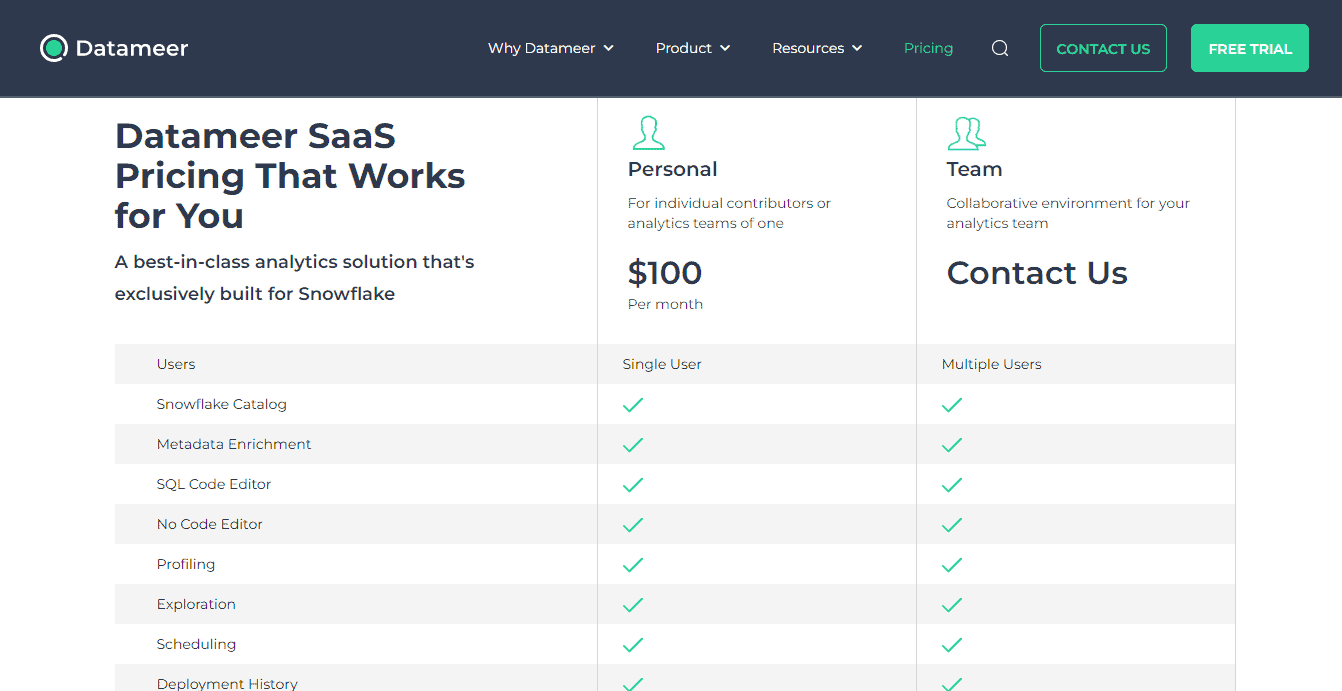Open the Pricing nav item
This screenshot has width=1342, height=691.
[x=928, y=48]
